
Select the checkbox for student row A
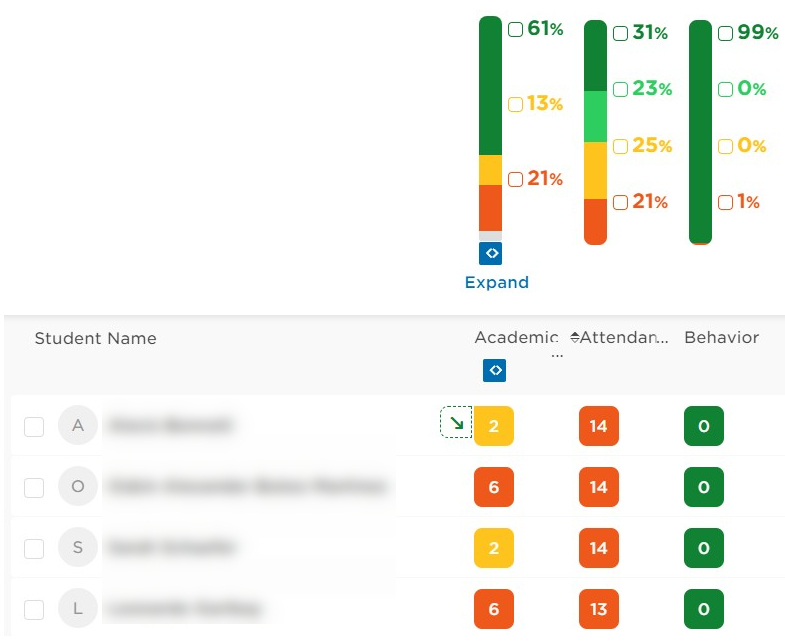click(x=34, y=427)
